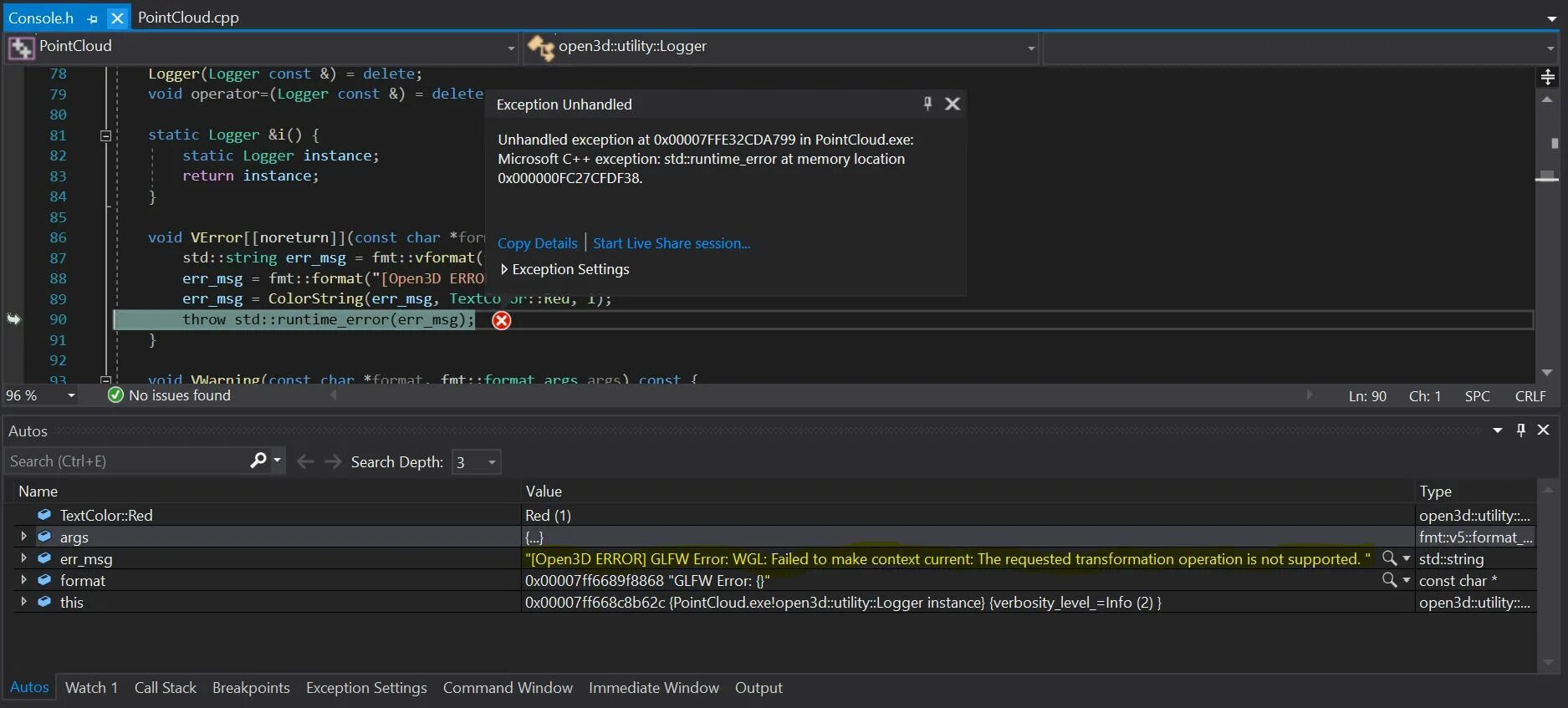1568x708 pixels.
Task: Collapse the static Logger &i() code block
Action: 105,135
